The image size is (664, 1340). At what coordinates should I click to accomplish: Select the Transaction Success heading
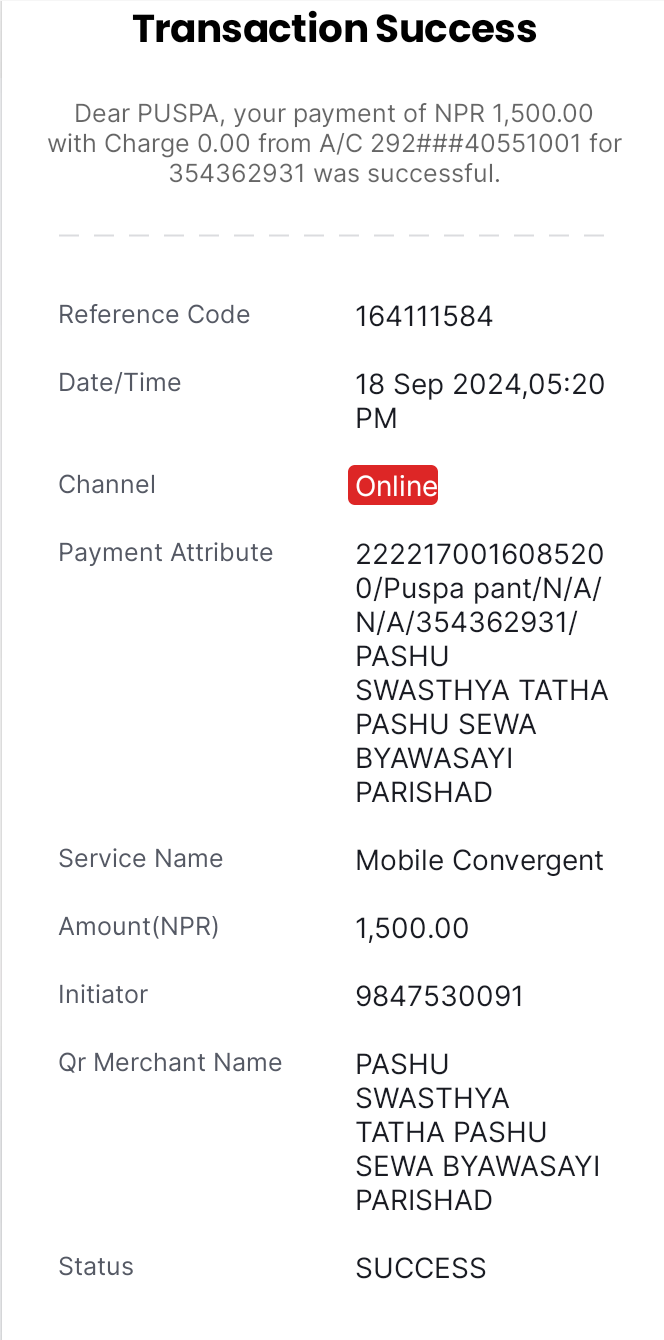click(x=335, y=29)
